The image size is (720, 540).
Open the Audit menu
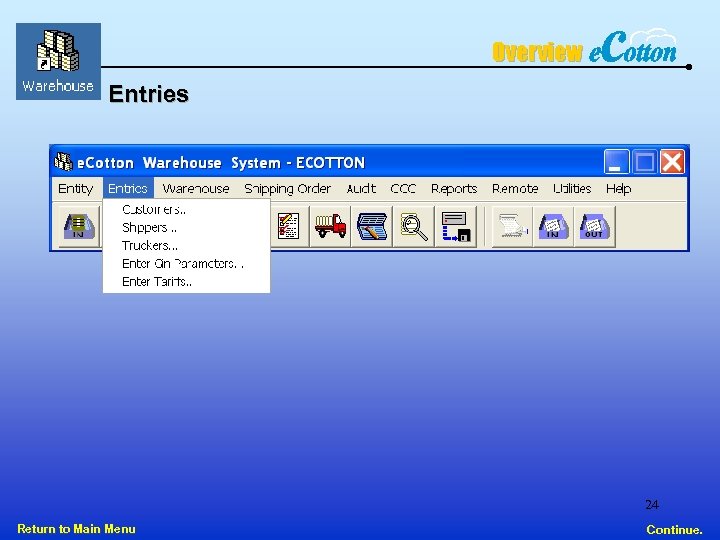(x=361, y=189)
